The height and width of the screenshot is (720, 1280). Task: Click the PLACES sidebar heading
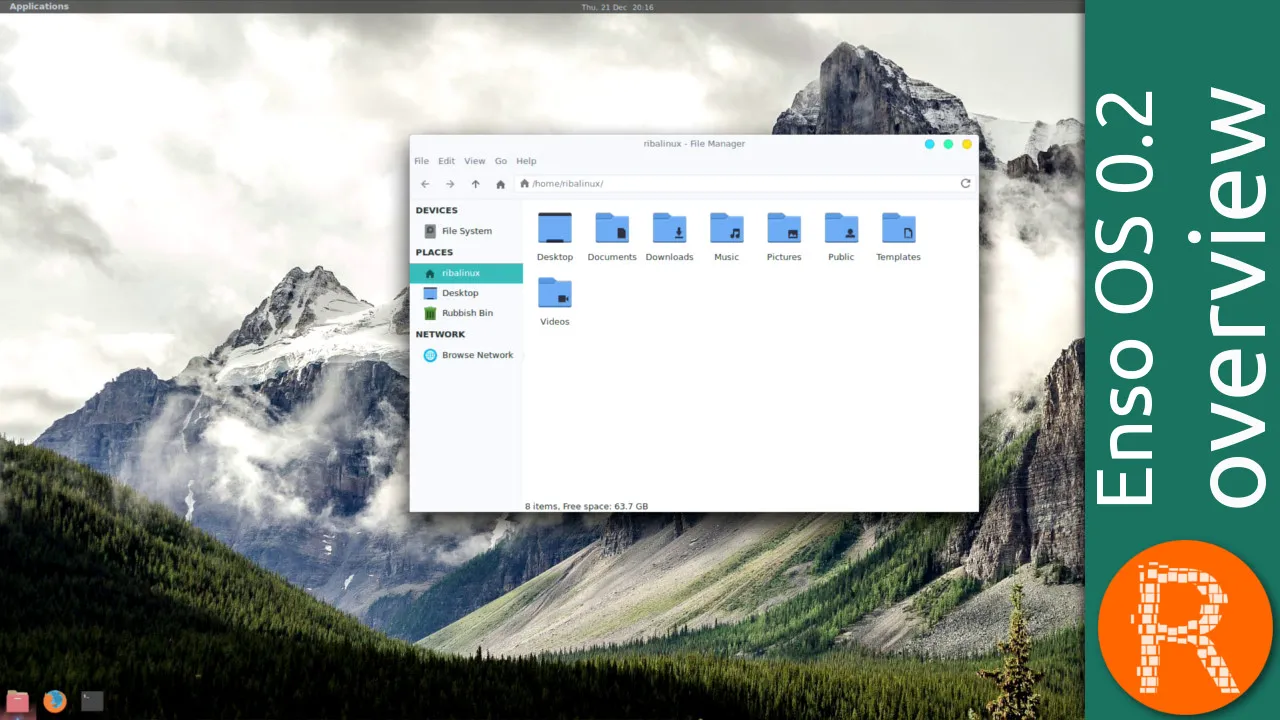coord(434,253)
